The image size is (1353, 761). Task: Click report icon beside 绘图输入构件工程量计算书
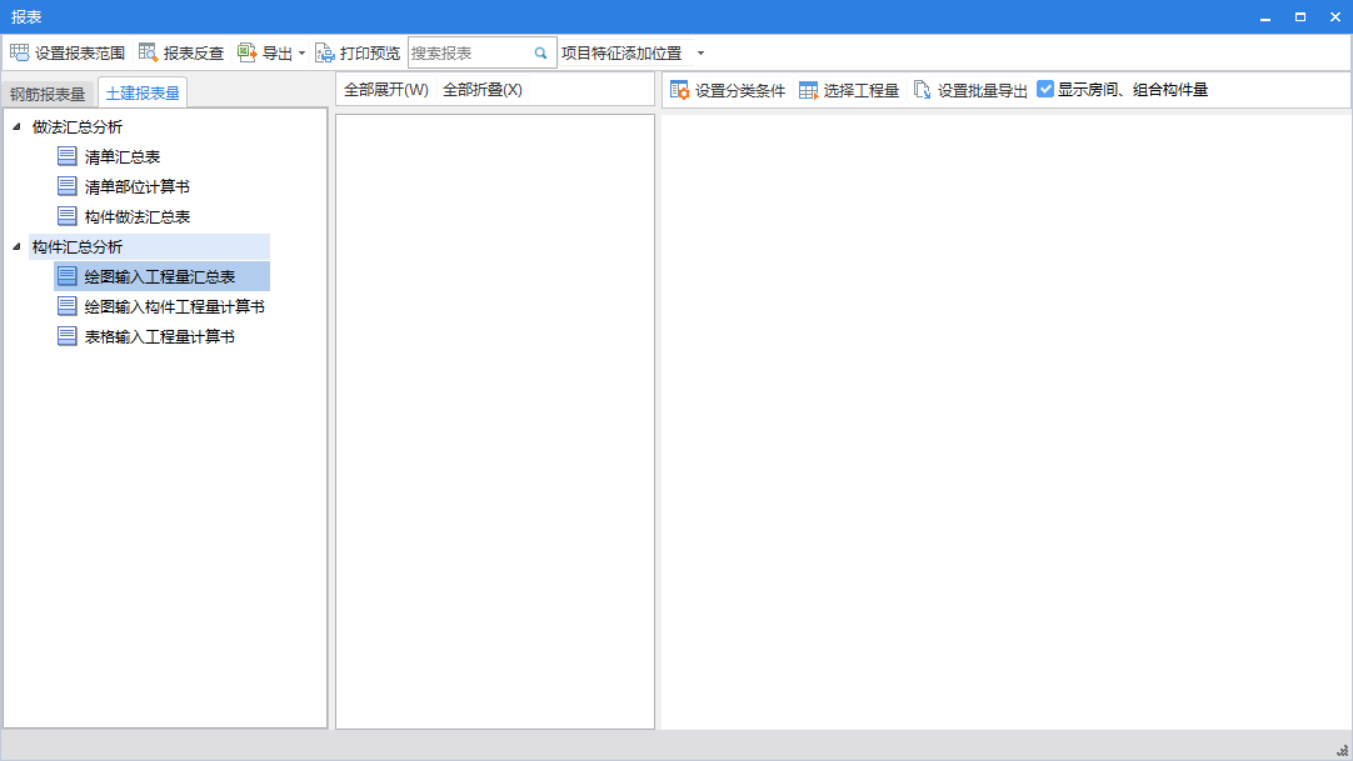[67, 306]
